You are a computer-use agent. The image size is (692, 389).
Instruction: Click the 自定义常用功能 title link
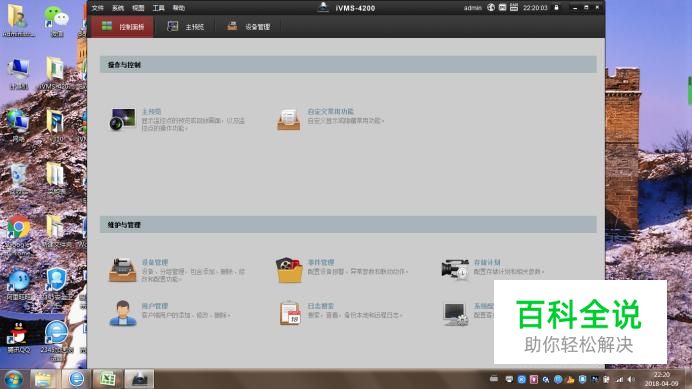(331, 112)
